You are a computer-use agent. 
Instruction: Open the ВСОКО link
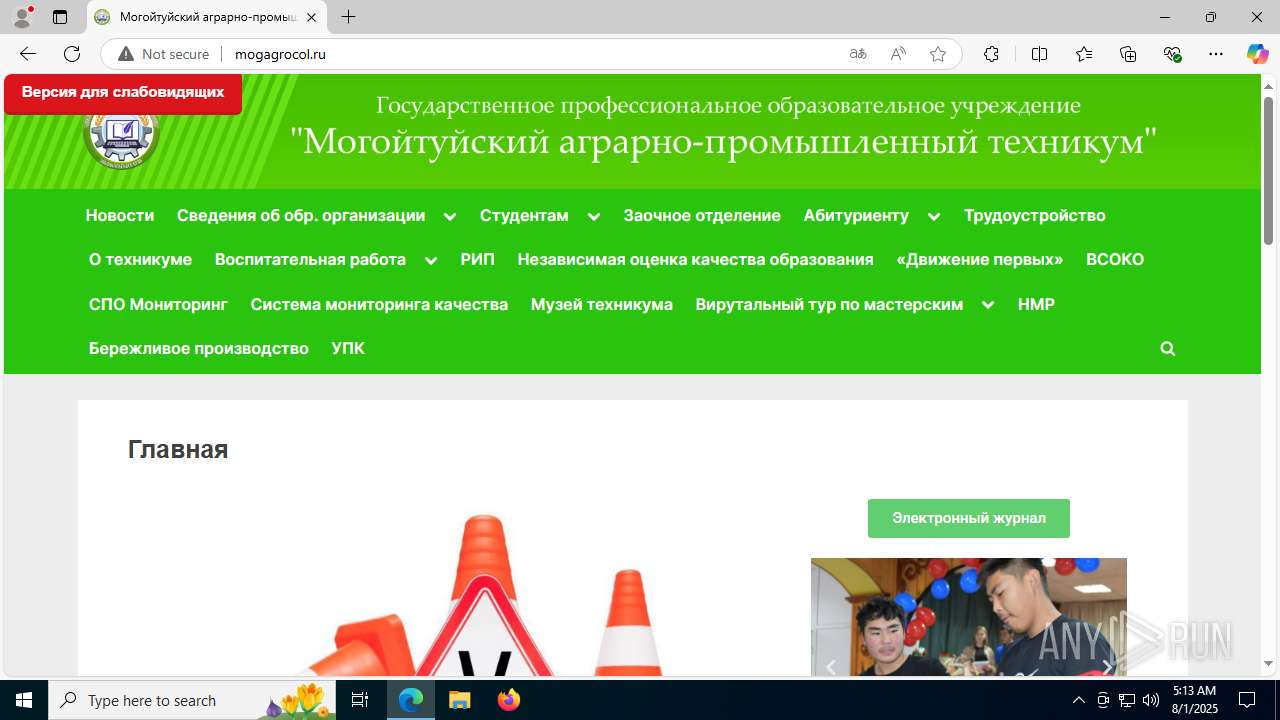tap(1115, 259)
